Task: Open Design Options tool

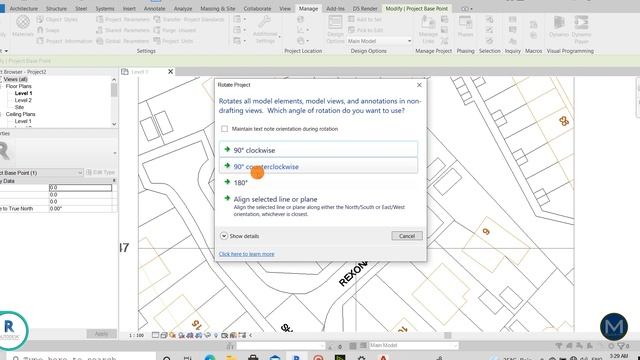Action: (335, 29)
